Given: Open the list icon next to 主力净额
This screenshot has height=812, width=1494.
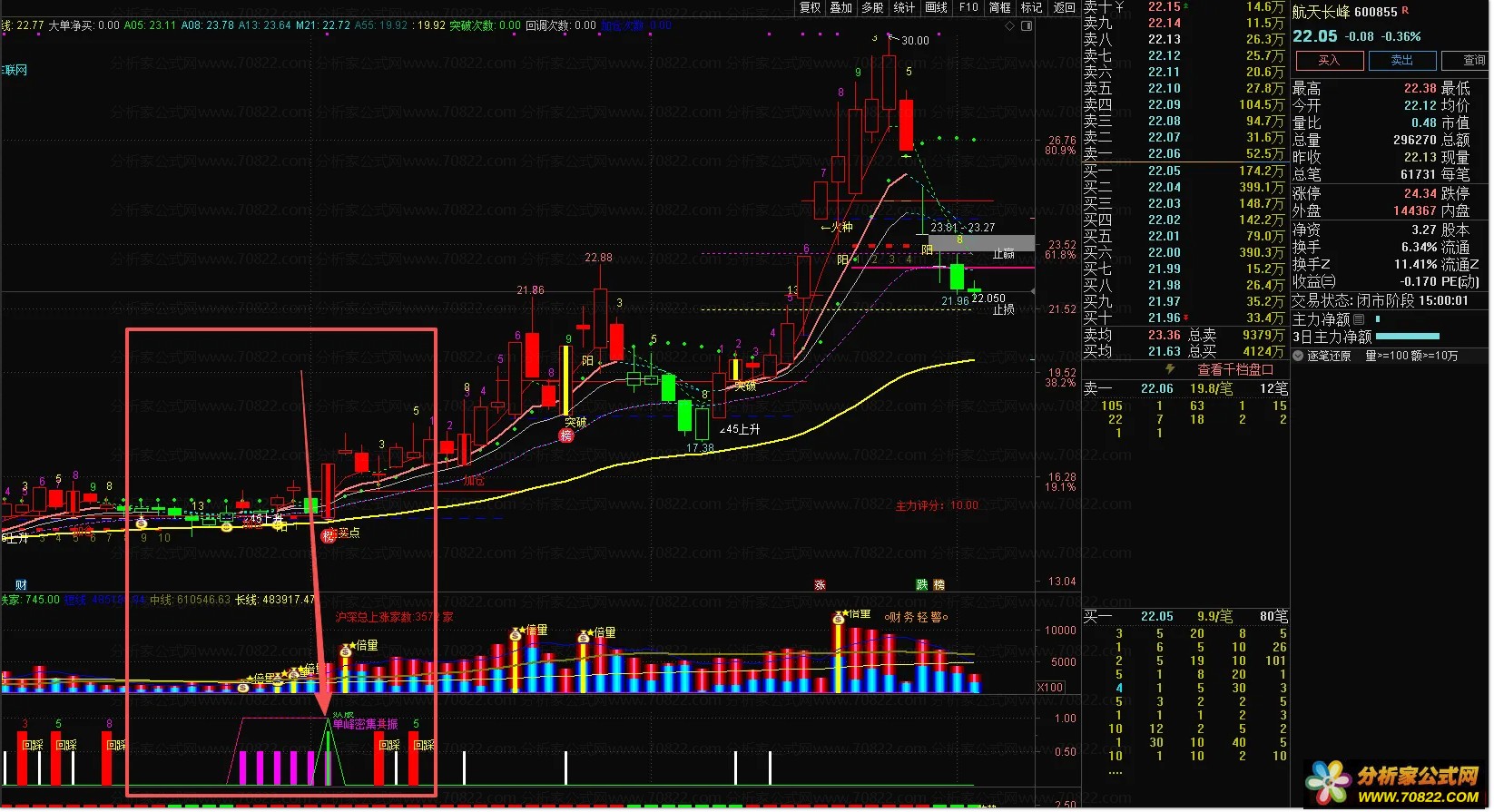Looking at the screenshot, I should (x=1359, y=319).
